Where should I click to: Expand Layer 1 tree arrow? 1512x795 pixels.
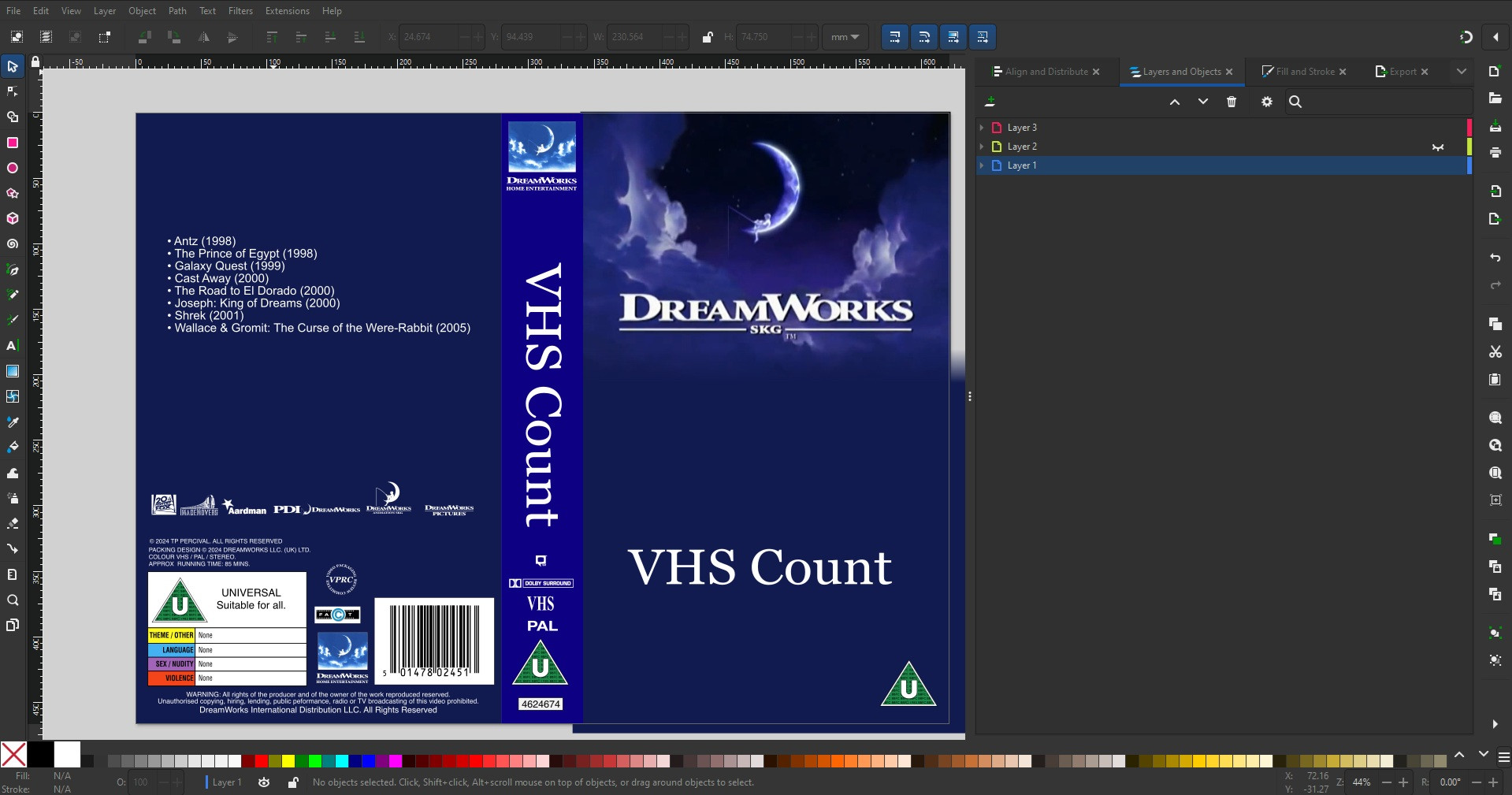(x=982, y=165)
